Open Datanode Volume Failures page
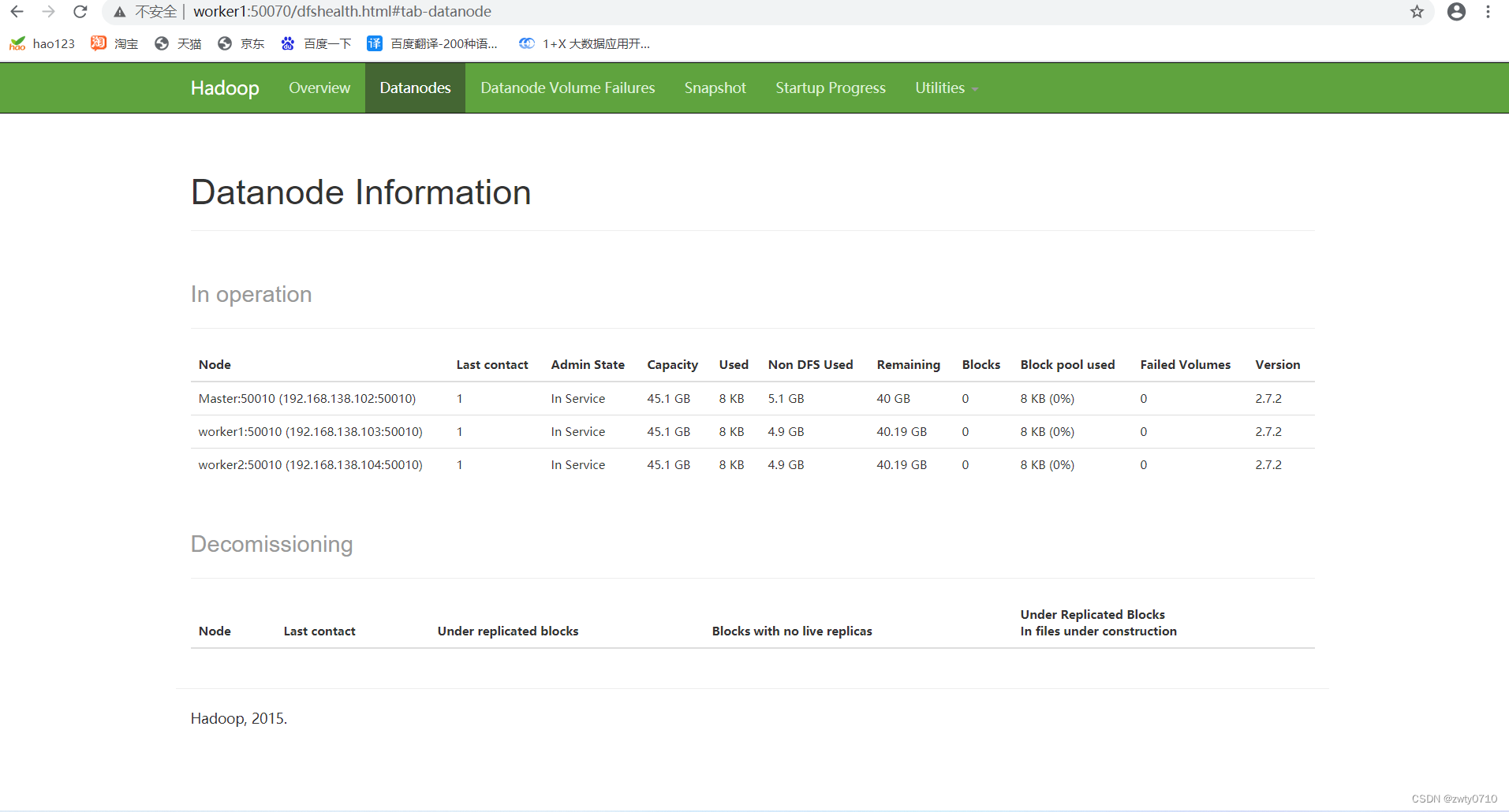Viewport: 1509px width, 812px height. (x=567, y=88)
